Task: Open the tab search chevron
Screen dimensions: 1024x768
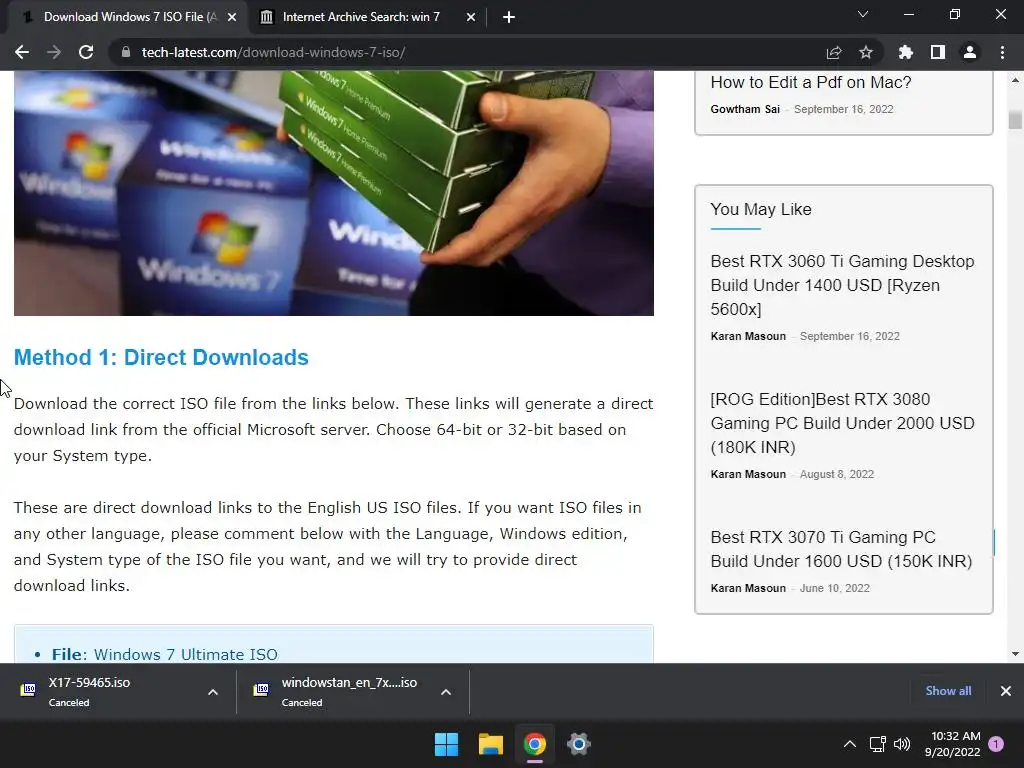Action: click(x=863, y=14)
